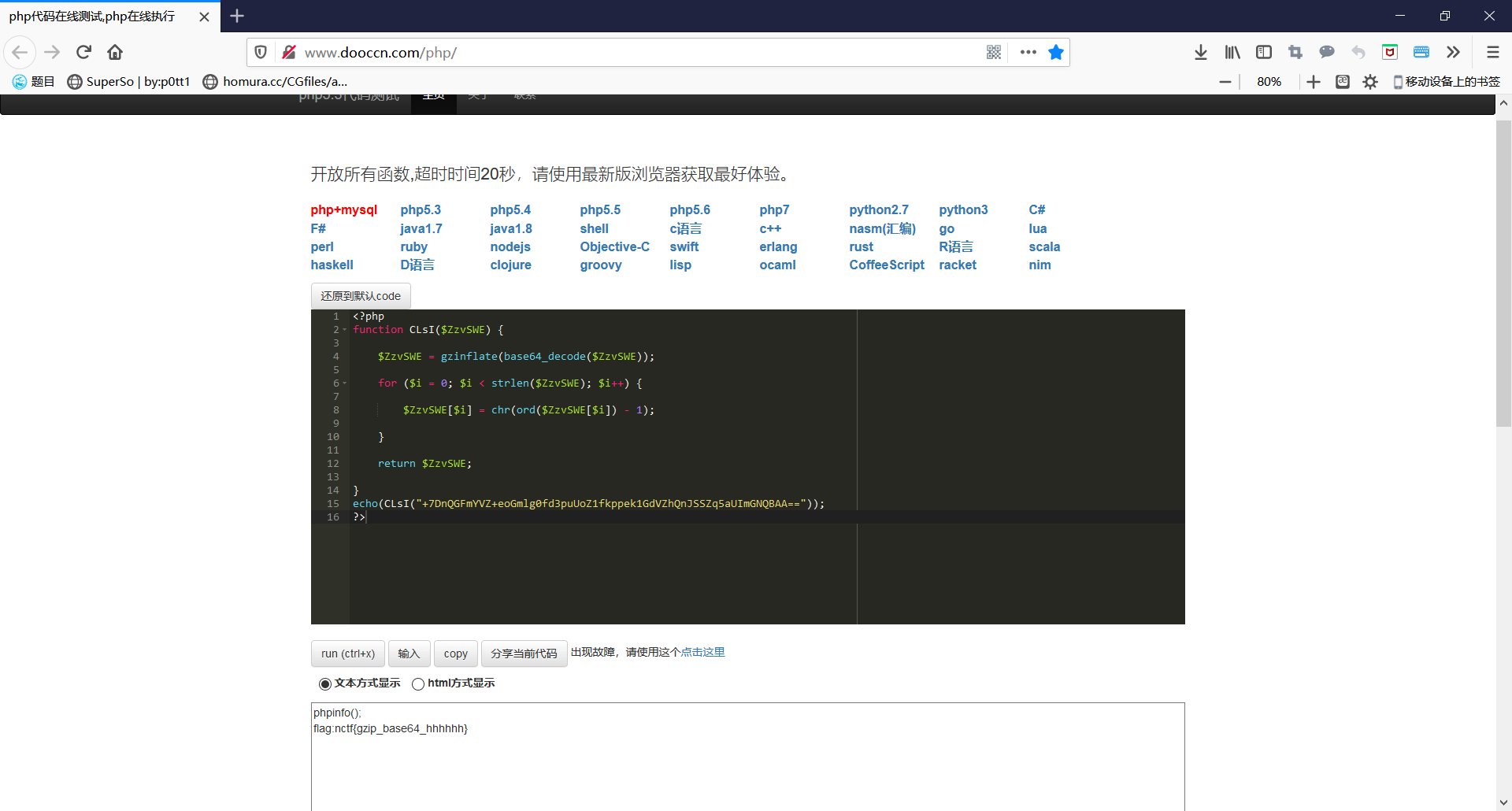Choose the haskell language link
The width and height of the screenshot is (1512, 811).
click(x=332, y=265)
